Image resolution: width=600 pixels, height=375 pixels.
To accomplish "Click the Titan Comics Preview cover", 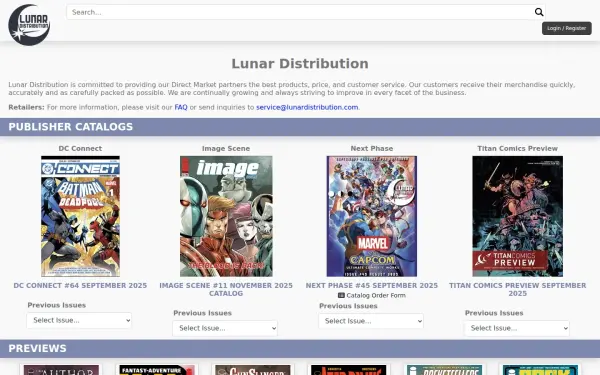I will coord(517,216).
